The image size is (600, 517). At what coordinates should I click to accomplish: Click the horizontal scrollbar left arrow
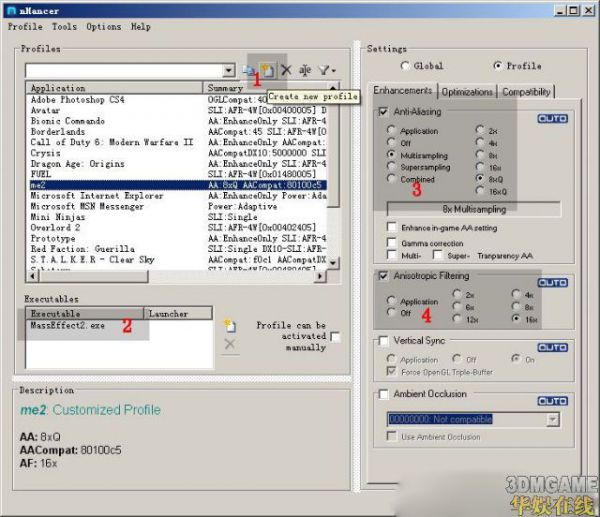33,276
